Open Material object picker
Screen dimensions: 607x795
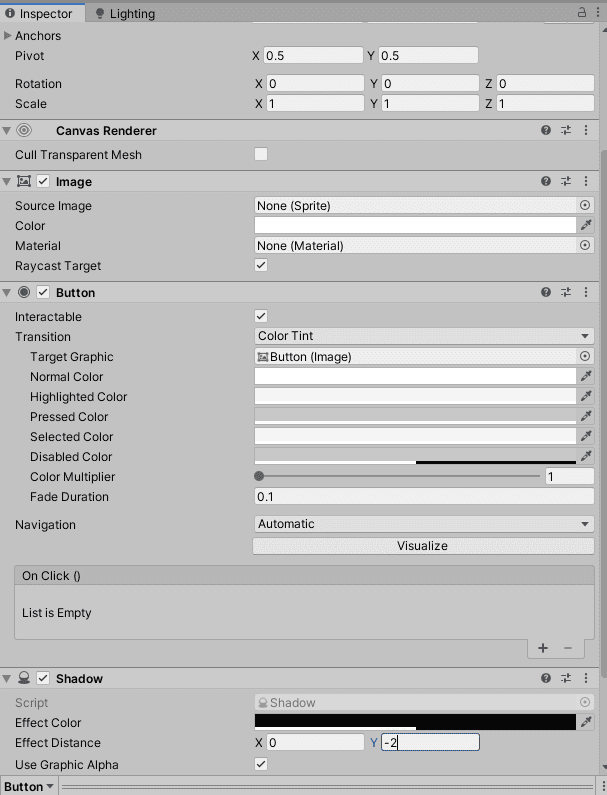(x=585, y=245)
